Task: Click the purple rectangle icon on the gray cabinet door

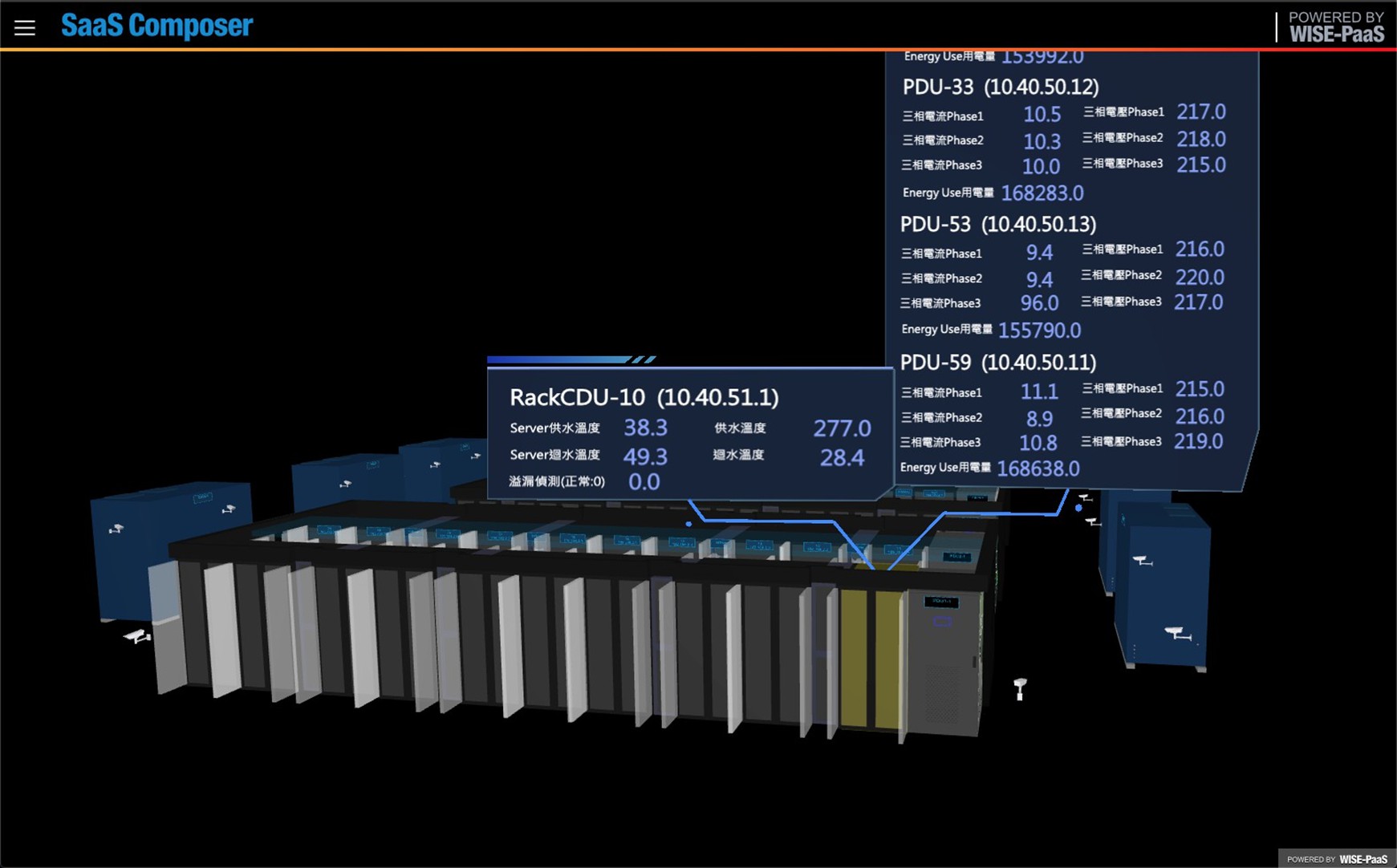Action: point(942,622)
